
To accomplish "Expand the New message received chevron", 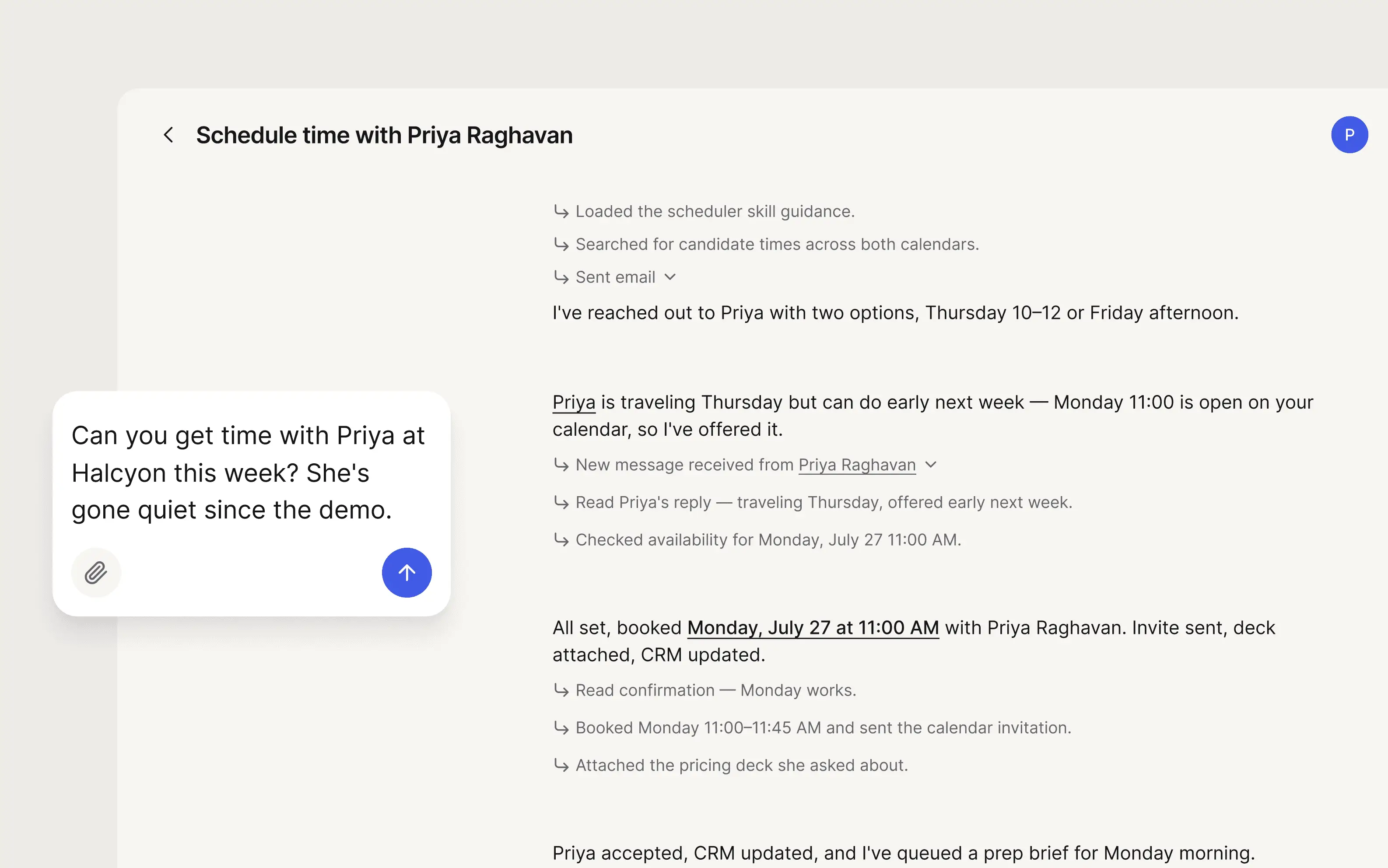I will click(931, 465).
